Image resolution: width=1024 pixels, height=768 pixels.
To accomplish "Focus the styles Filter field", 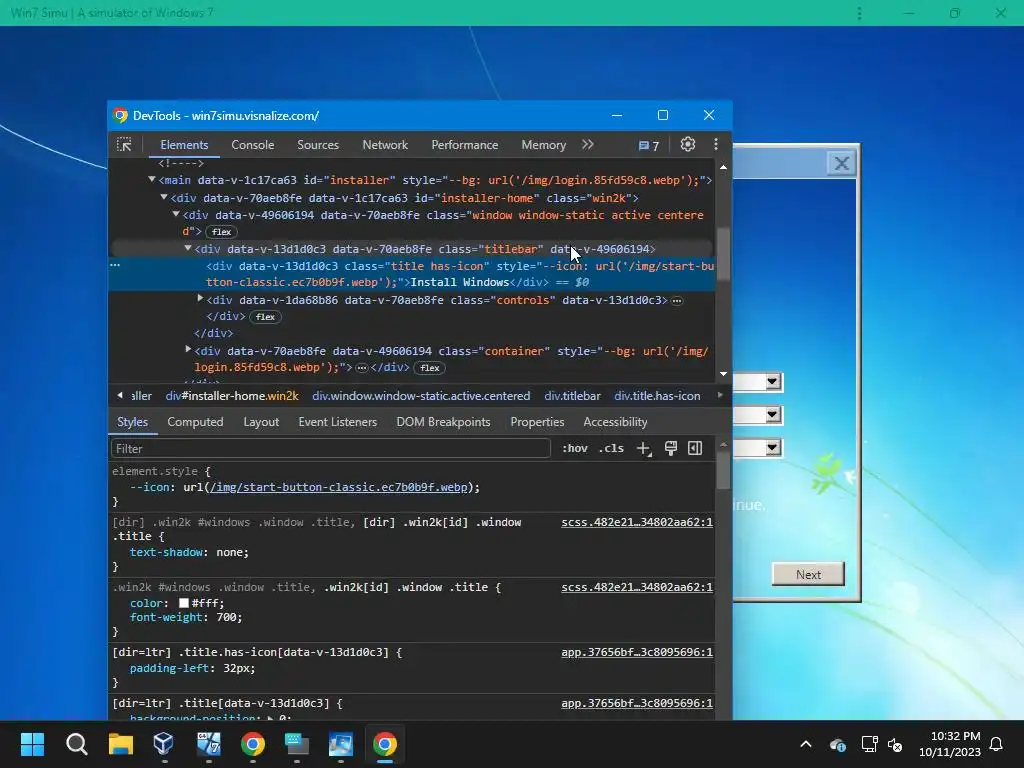I will (331, 449).
